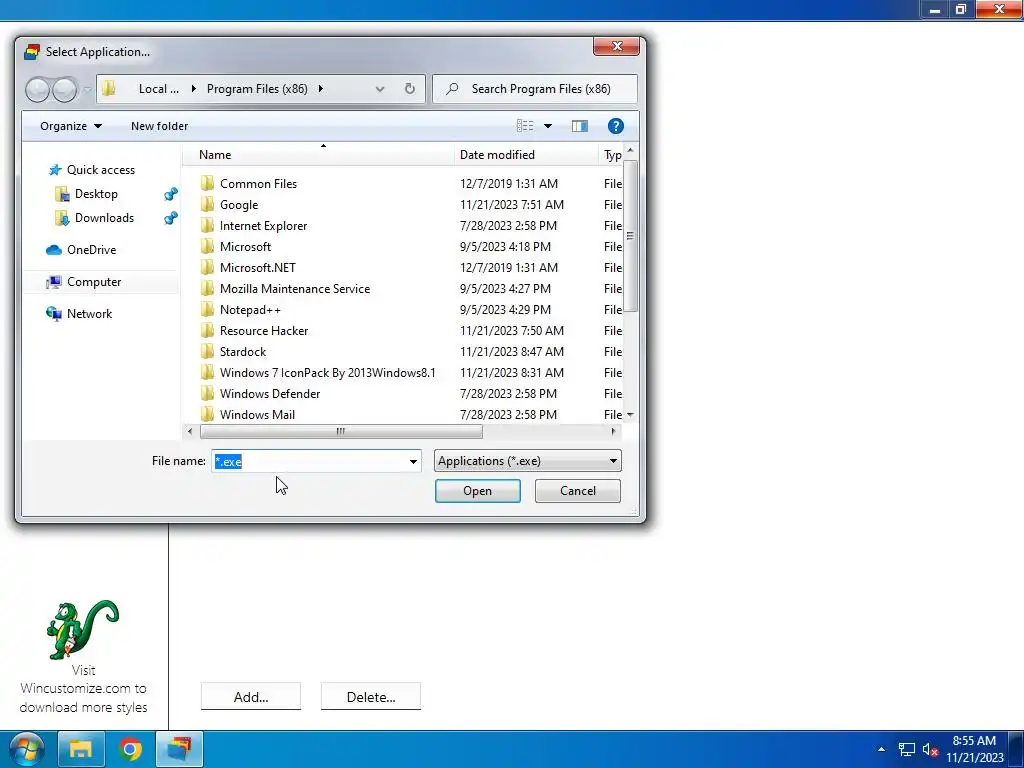Screen dimensions: 1024x768
Task: Click the pin icon beside Downloads
Action: (x=170, y=218)
